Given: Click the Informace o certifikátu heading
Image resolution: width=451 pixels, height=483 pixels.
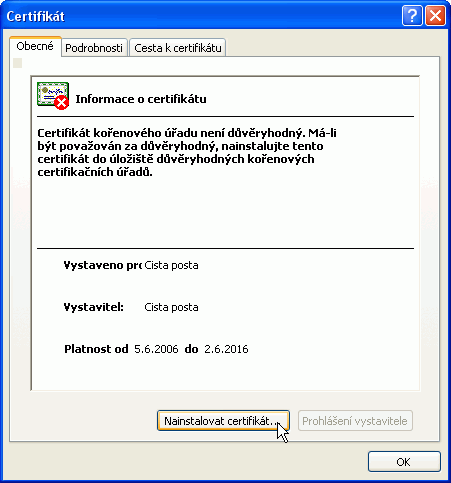Looking at the screenshot, I should click(x=141, y=99).
